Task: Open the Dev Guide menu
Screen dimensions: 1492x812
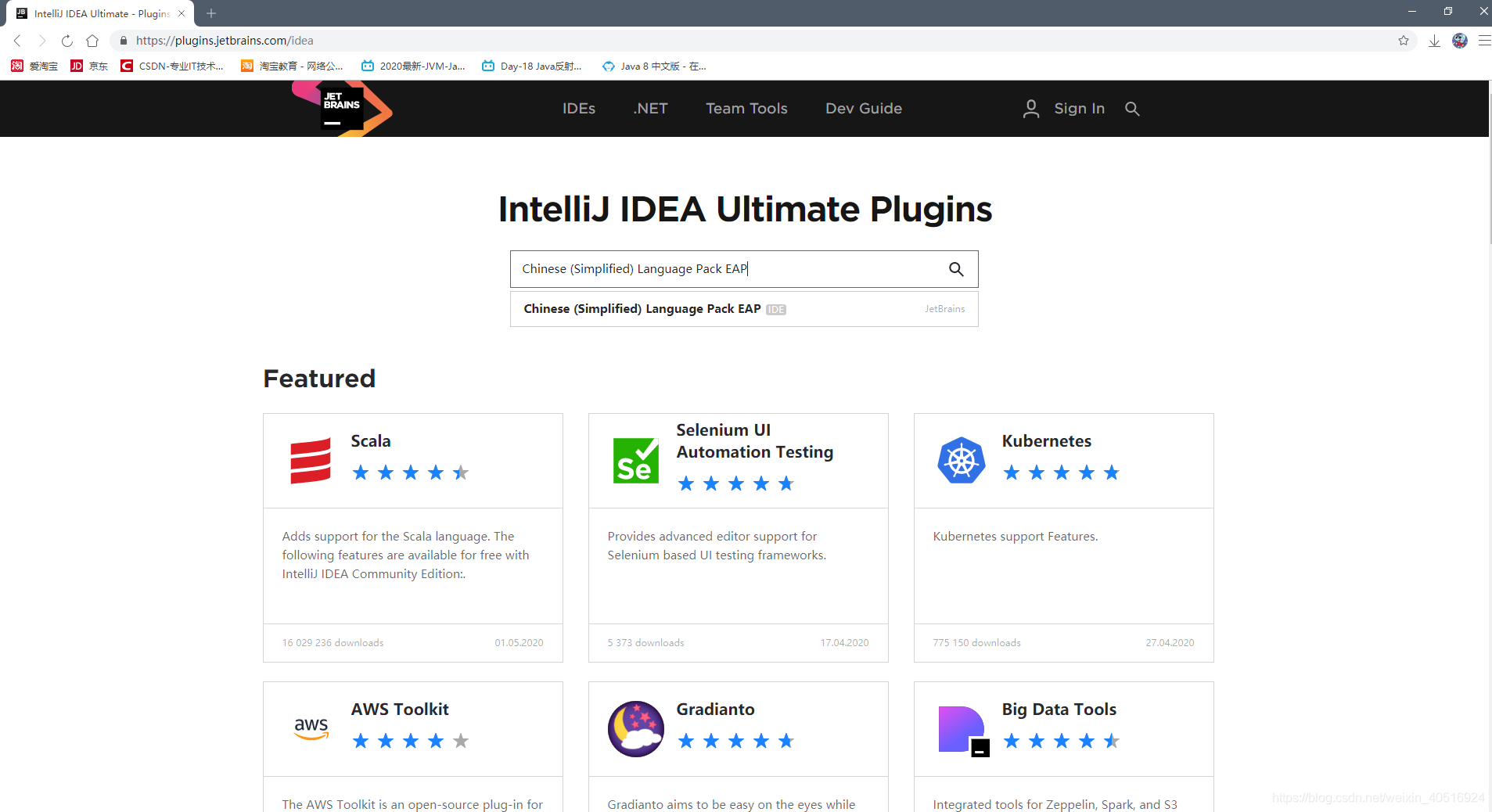Action: coord(864,109)
